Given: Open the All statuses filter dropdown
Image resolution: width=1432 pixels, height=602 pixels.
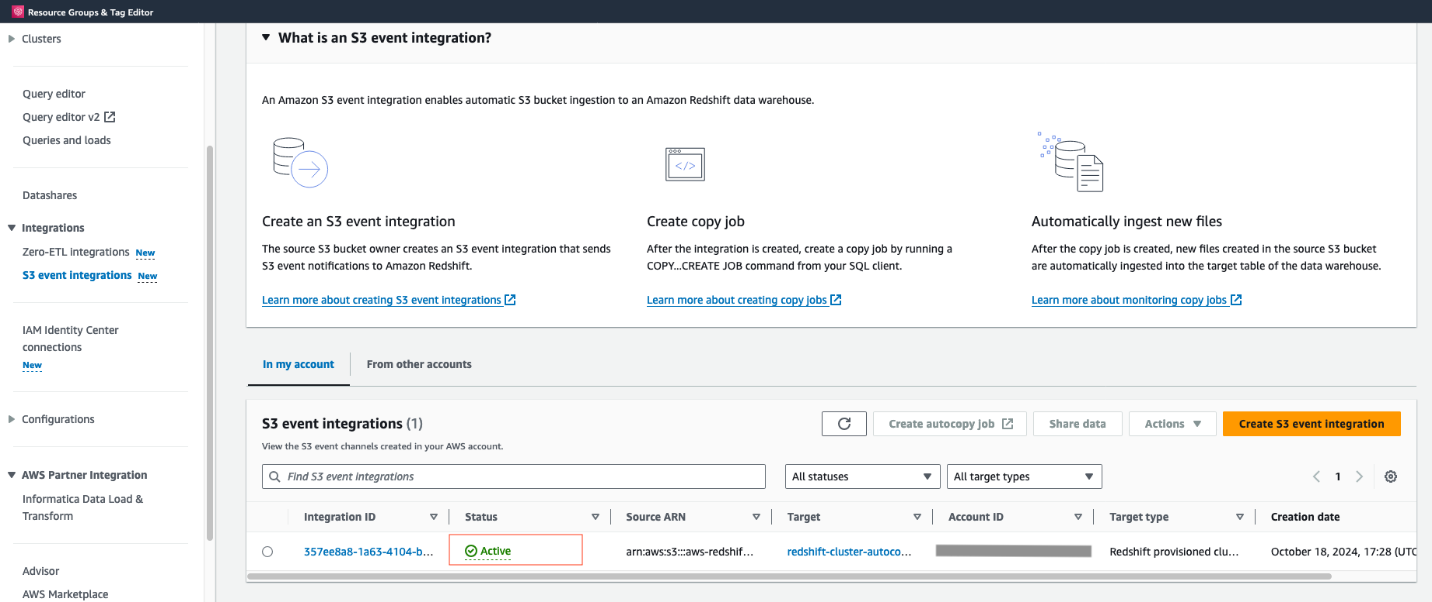Looking at the screenshot, I should pos(863,477).
